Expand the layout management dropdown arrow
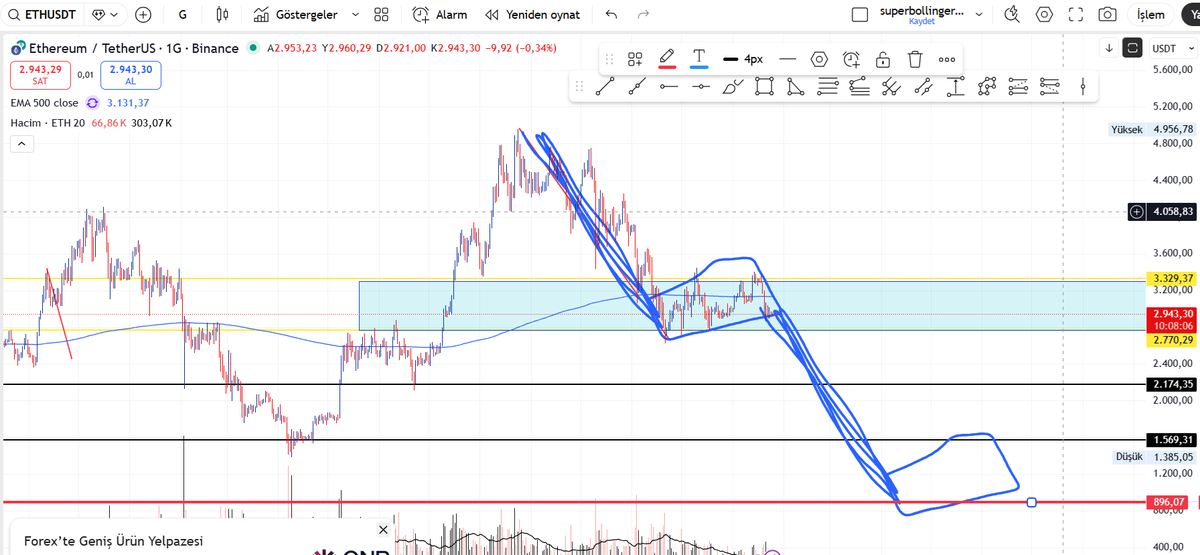1200x555 pixels. click(978, 15)
